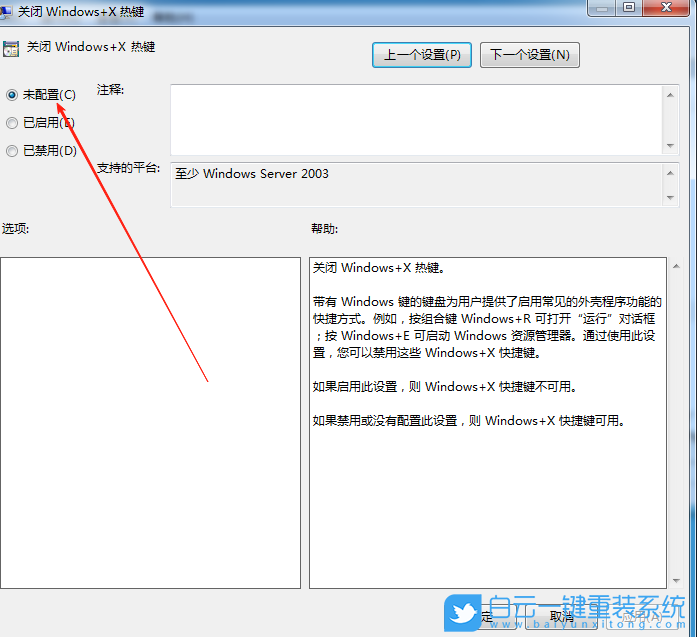This screenshot has height=637, width=697.
Task: Click the help pane scroll-down arrow
Action: [676, 580]
